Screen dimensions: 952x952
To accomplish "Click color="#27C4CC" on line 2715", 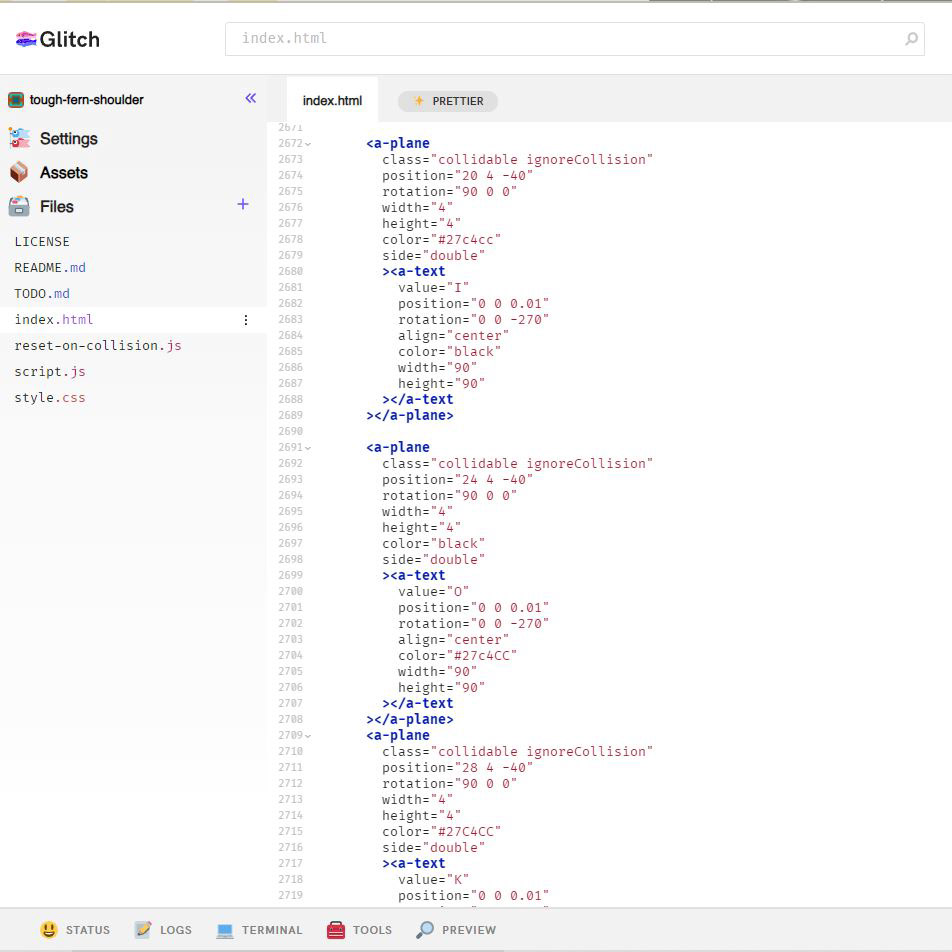I will point(441,832).
